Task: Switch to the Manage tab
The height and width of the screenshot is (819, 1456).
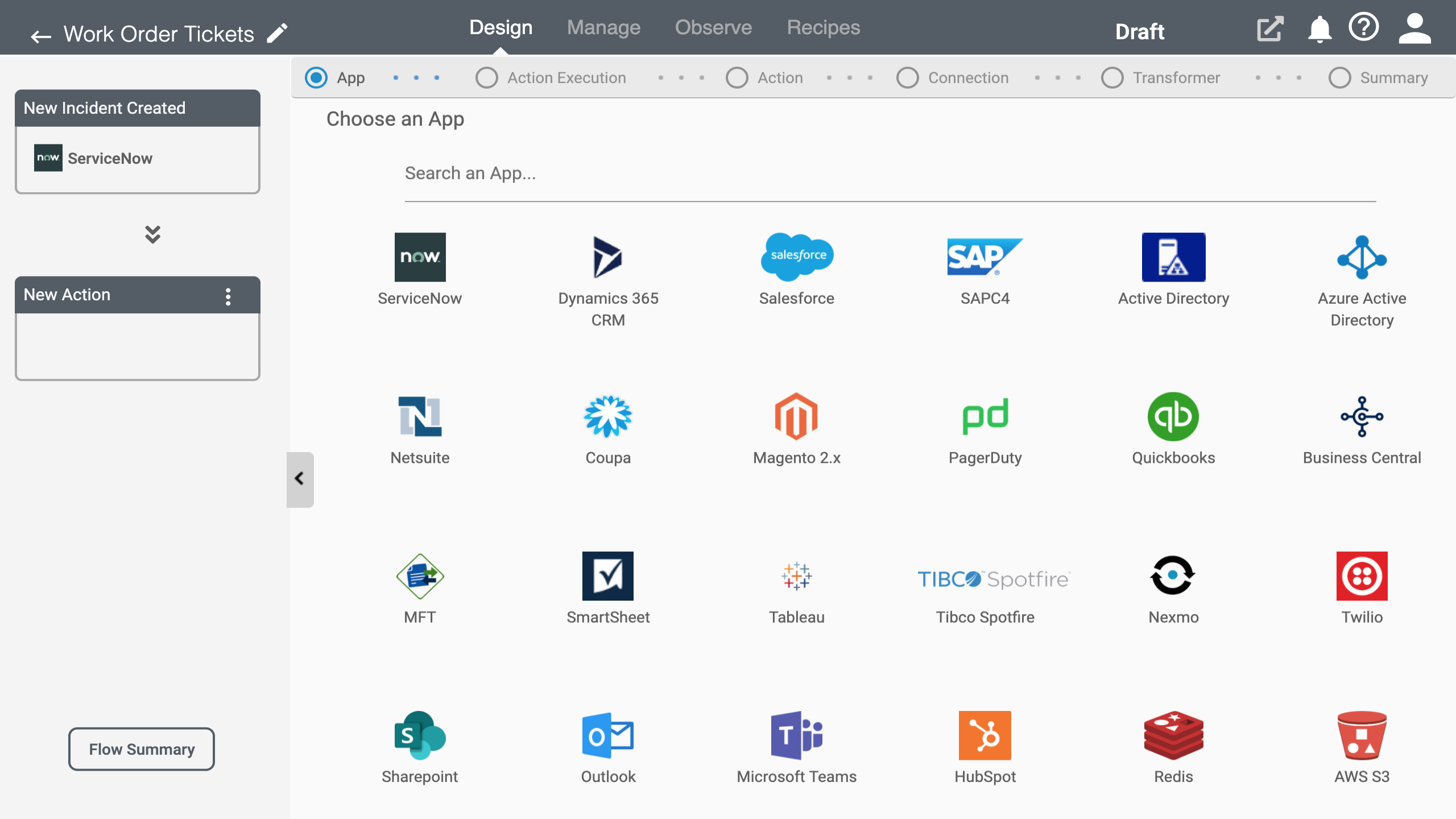Action: [603, 27]
